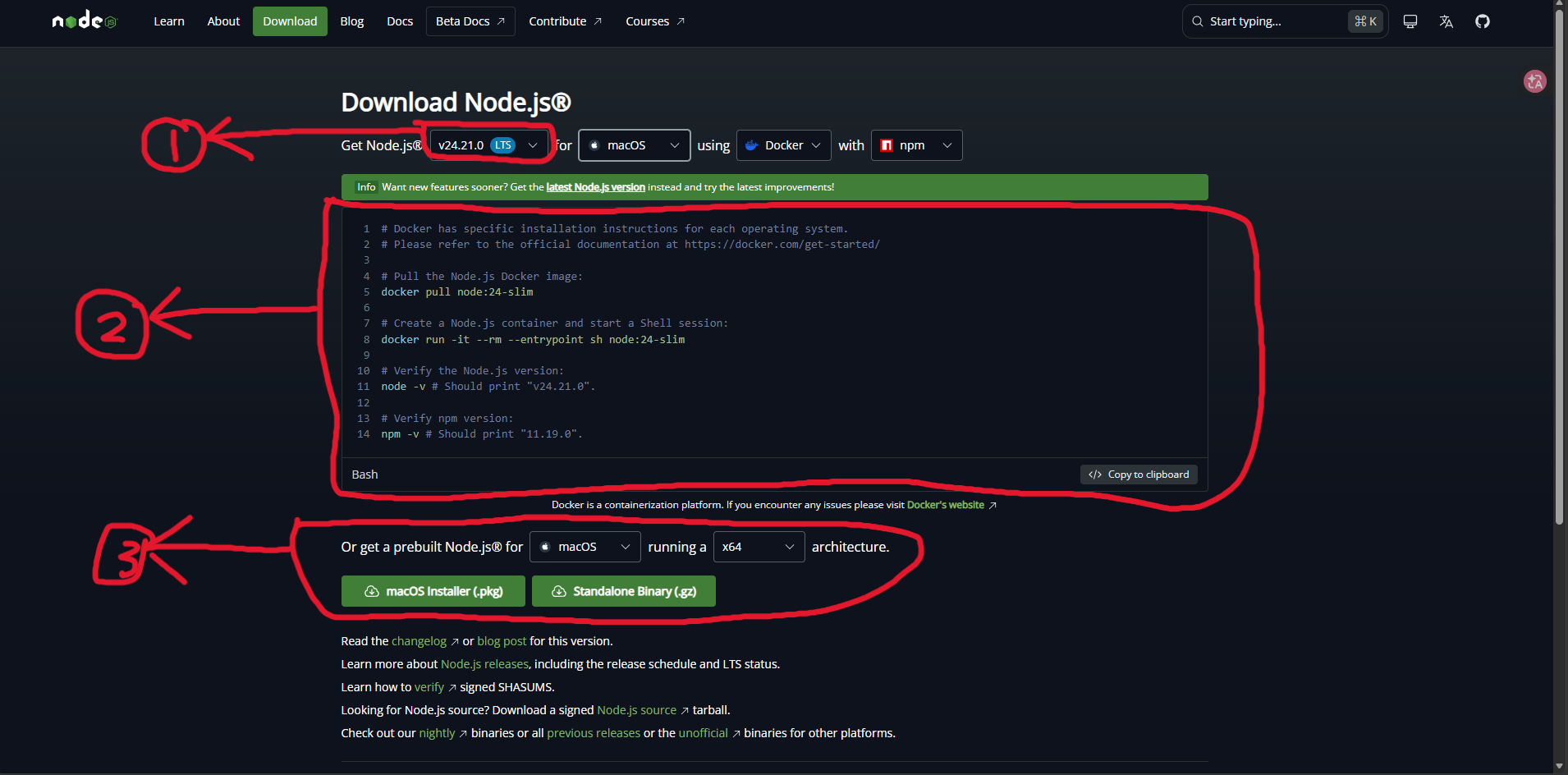Expand the npm package manager dropdown
This screenshot has height=775, width=1568.
(x=916, y=145)
